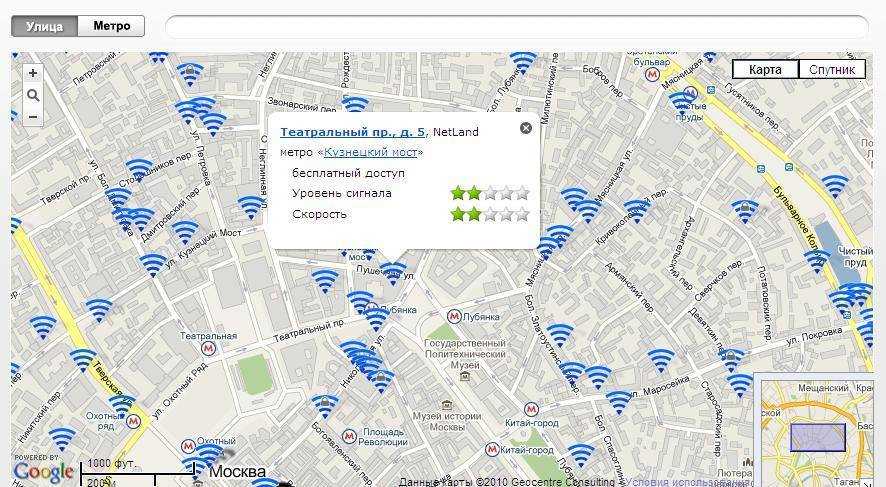Click the Лубянка metro station marker
Screen dimensions: 886x487
(454, 316)
